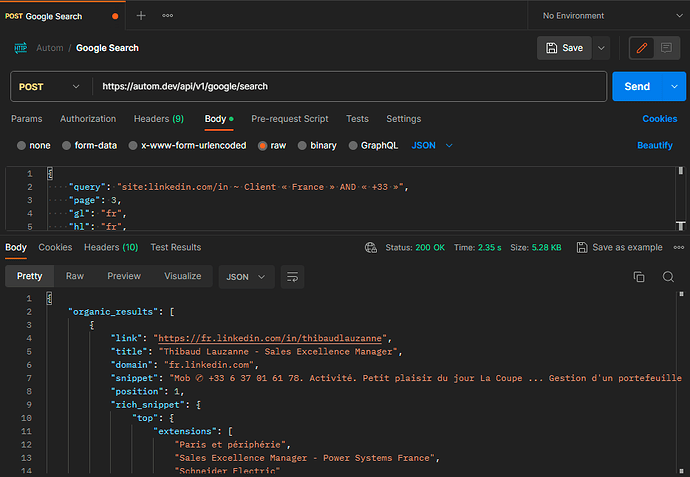Click the "gl": "fr" line
The width and height of the screenshot is (690, 477).
click(97, 213)
